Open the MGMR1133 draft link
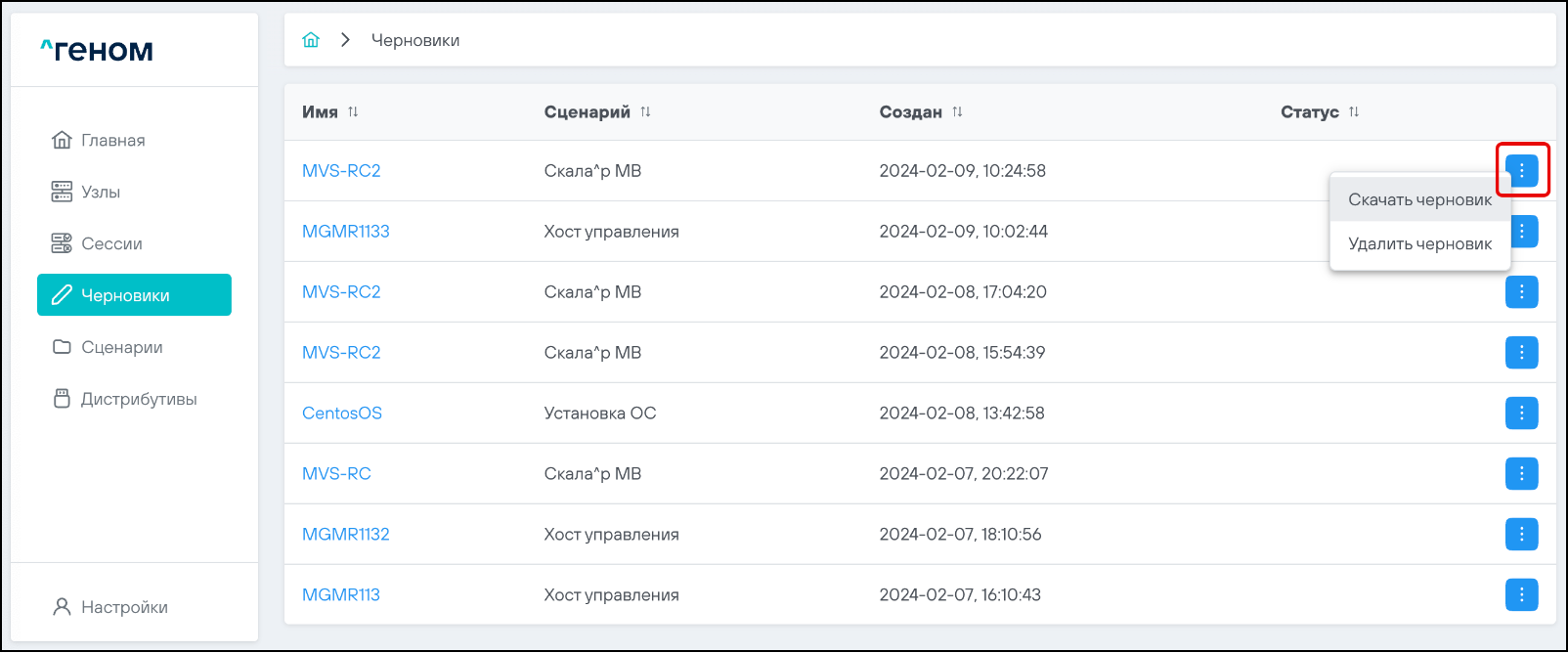1568x653 pixels. [x=346, y=232]
